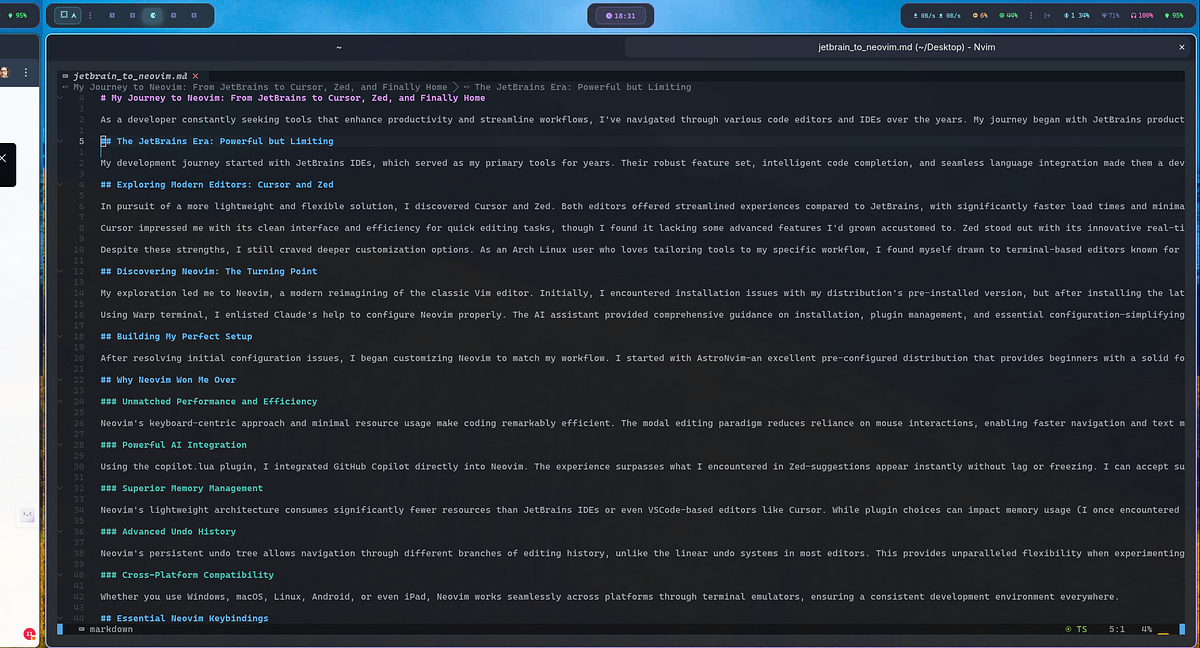Click the '## Building My Perfect Setup' heading
Screen dimensions: 1200x648
[176, 336]
